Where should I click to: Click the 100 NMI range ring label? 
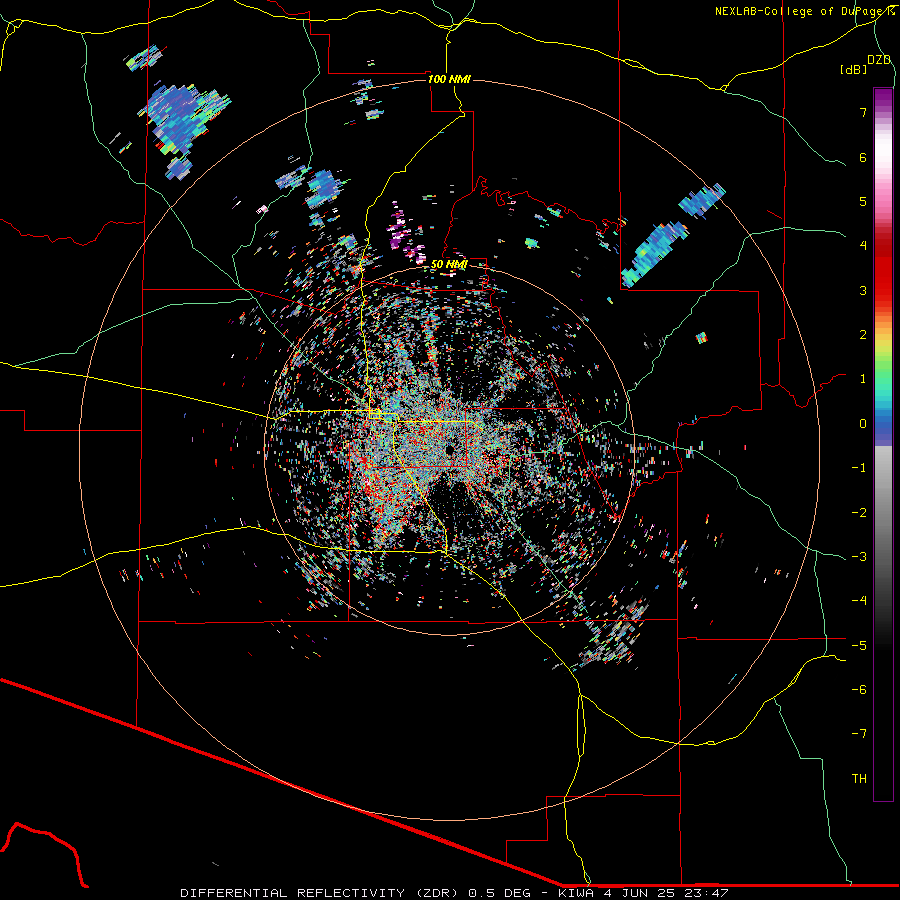pos(449,79)
